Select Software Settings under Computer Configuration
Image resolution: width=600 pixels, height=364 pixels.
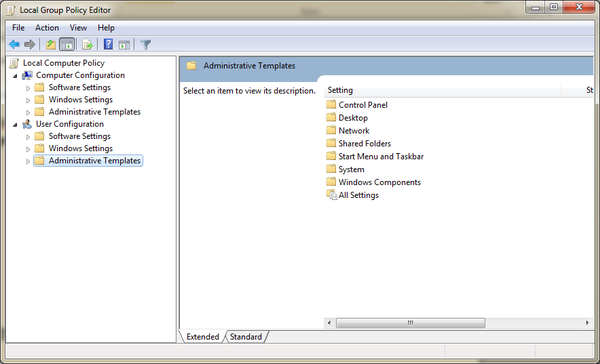tap(80, 88)
